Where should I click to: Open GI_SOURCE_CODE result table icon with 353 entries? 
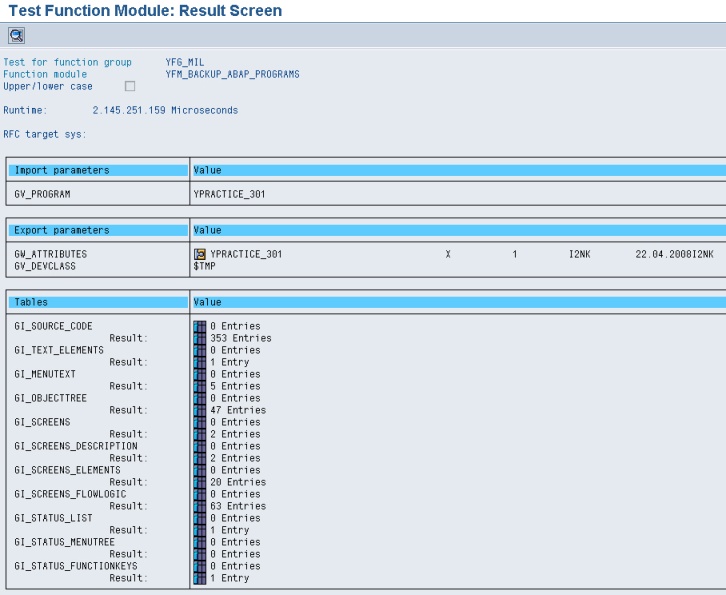pyautogui.click(x=200, y=338)
